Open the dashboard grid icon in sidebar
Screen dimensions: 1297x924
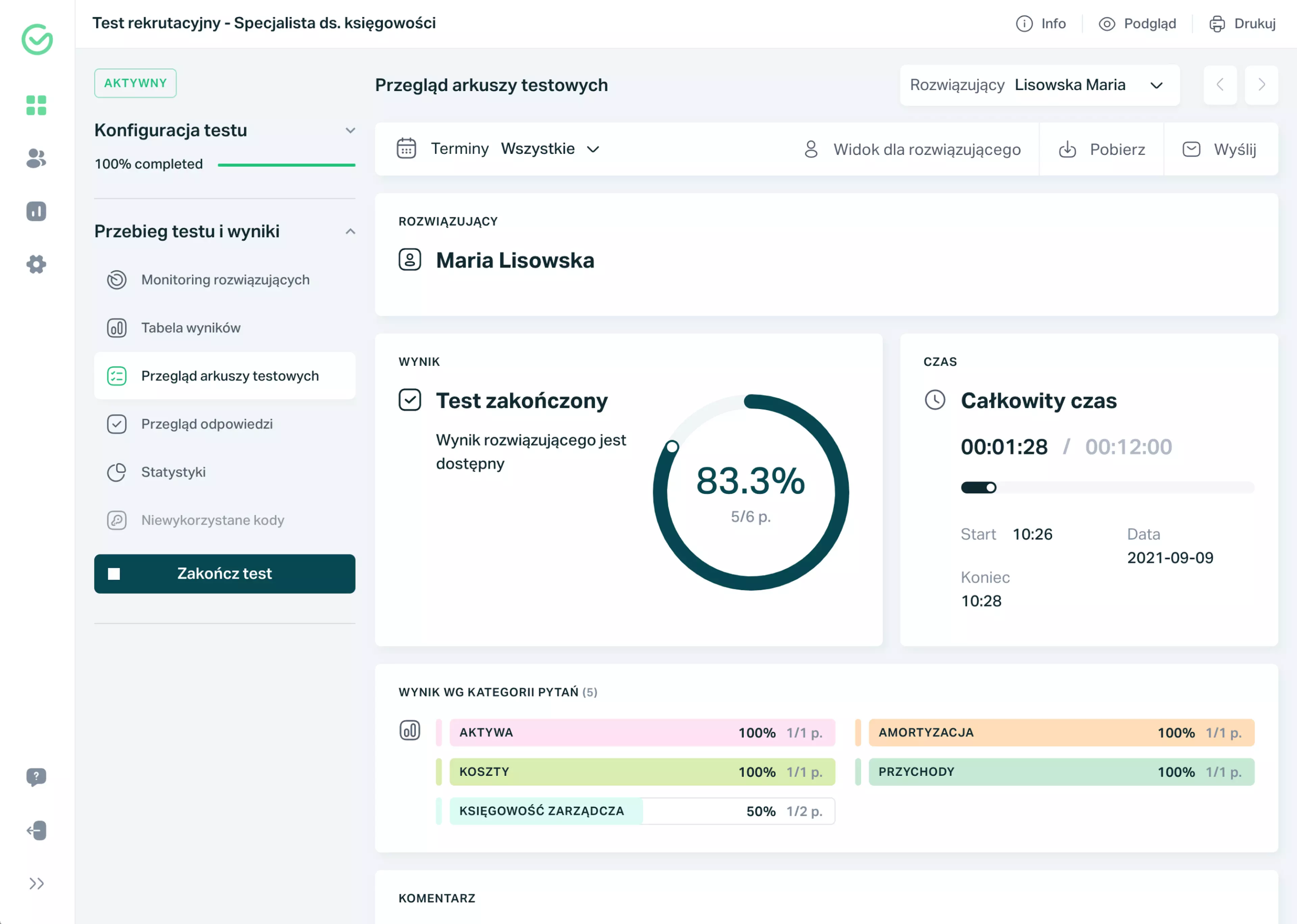click(x=36, y=105)
